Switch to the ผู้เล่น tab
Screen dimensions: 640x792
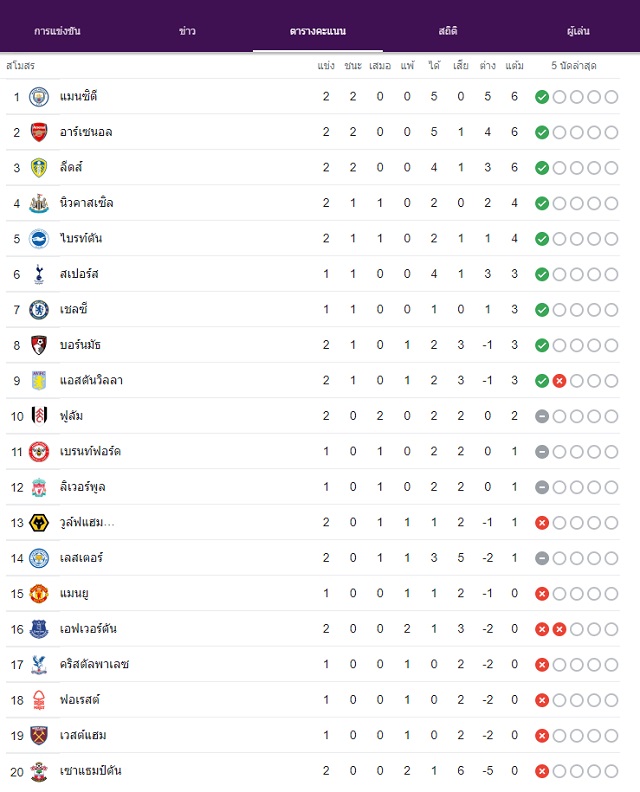[578, 31]
